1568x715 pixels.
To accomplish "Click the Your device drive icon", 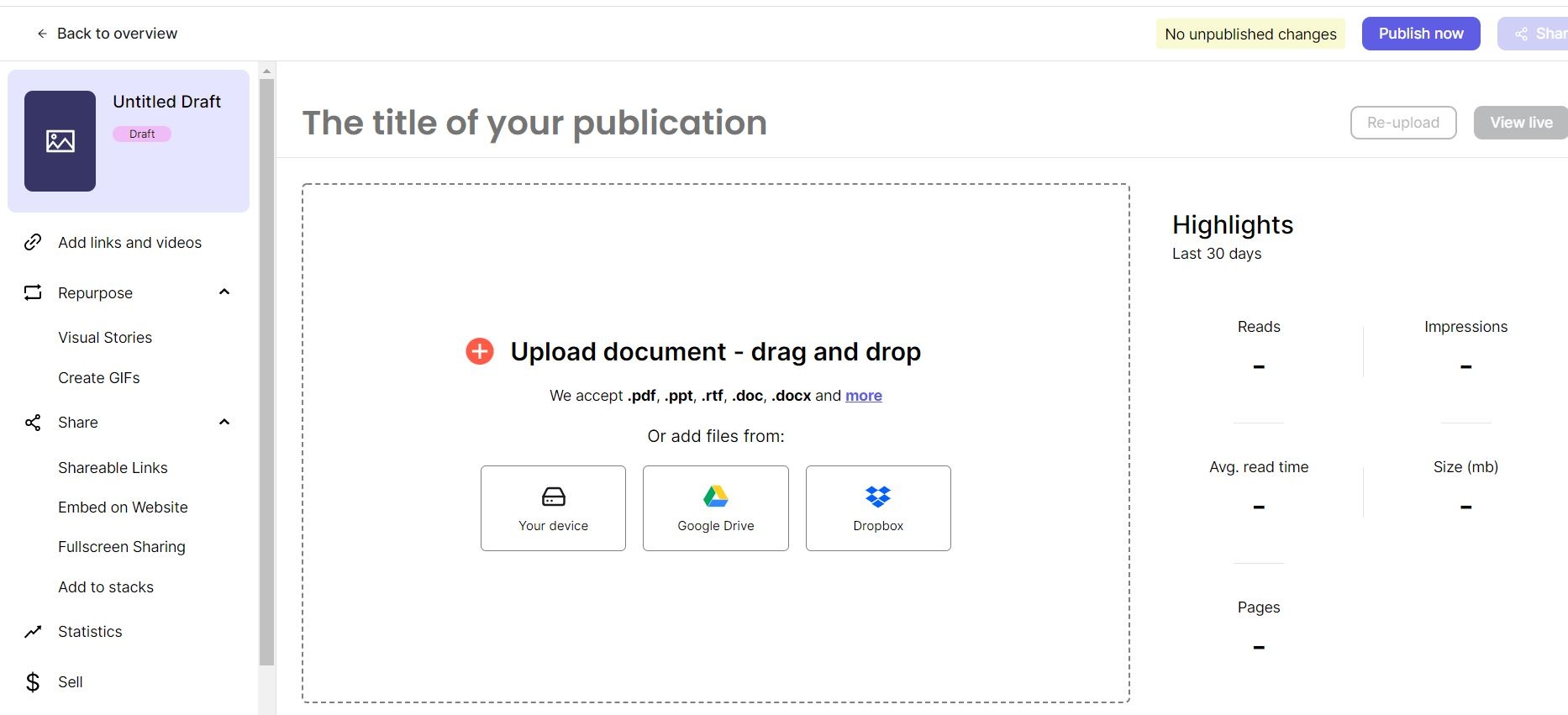I will (553, 497).
